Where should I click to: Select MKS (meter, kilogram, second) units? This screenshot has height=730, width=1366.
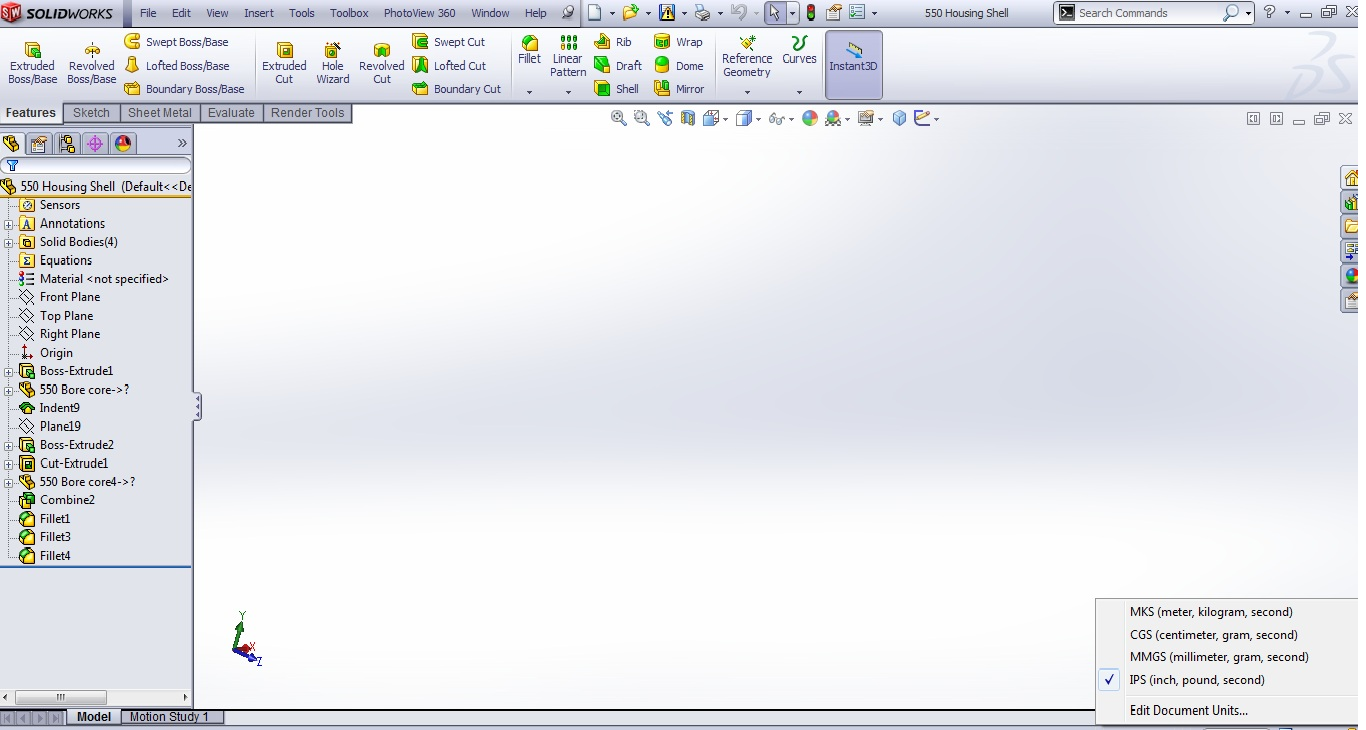click(x=1211, y=612)
